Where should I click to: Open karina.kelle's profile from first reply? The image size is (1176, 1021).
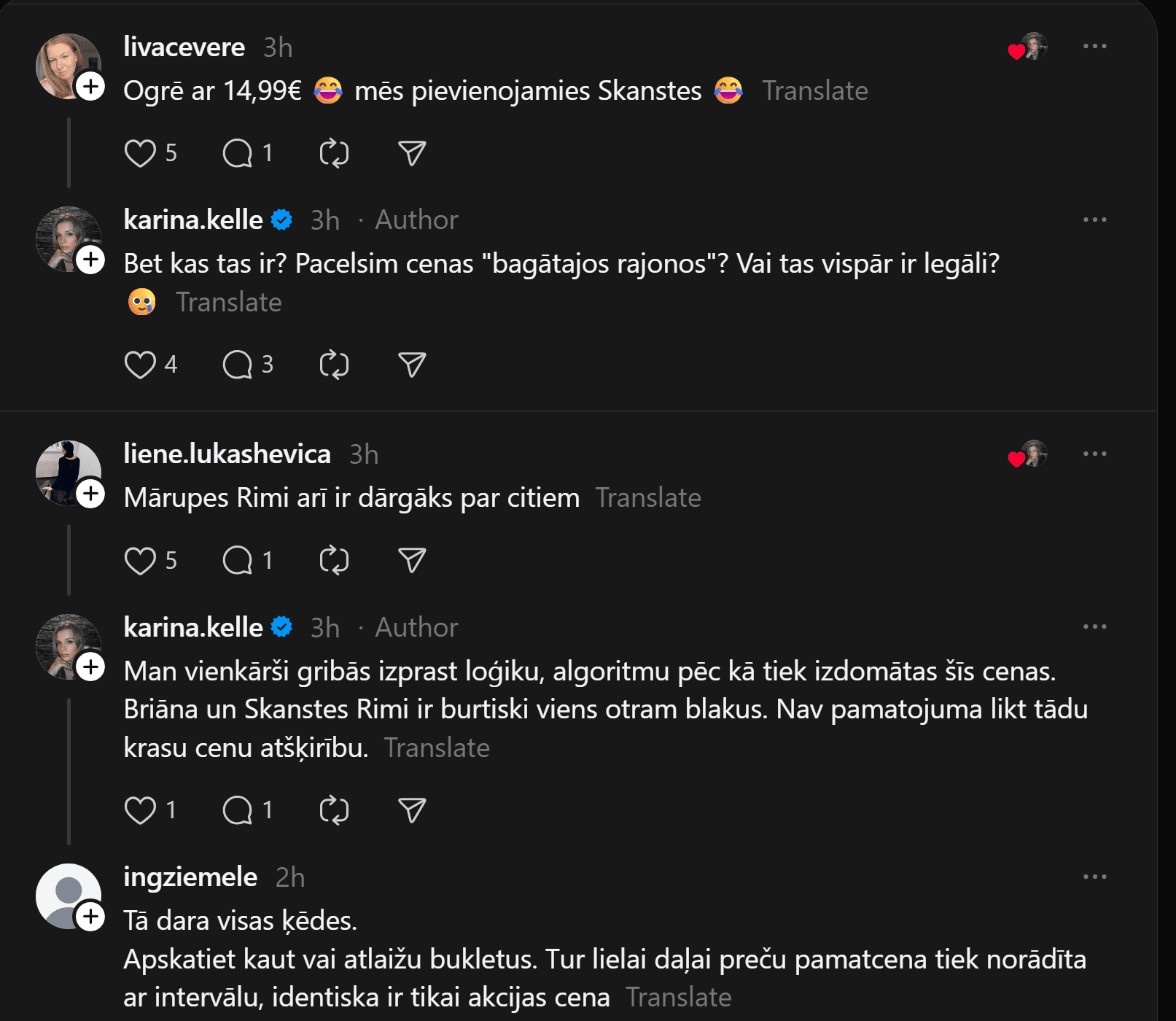193,220
